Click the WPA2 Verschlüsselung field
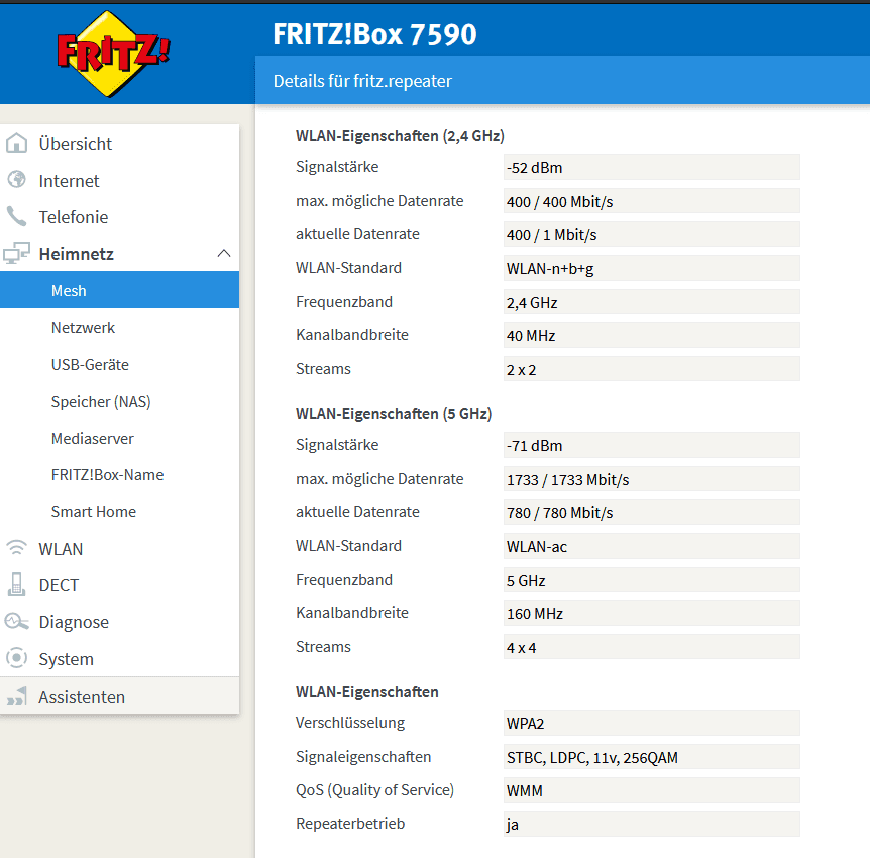The height and width of the screenshot is (858, 870). coord(651,724)
